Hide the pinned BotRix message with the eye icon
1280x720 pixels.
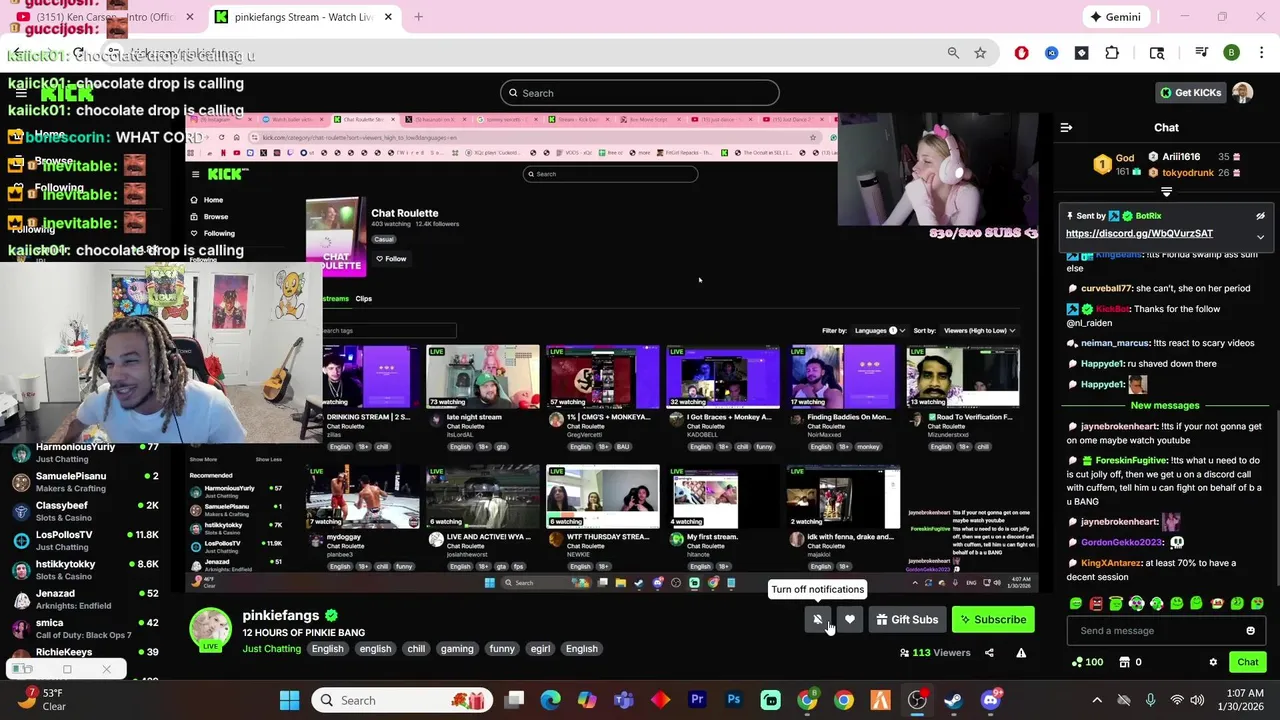(1260, 216)
